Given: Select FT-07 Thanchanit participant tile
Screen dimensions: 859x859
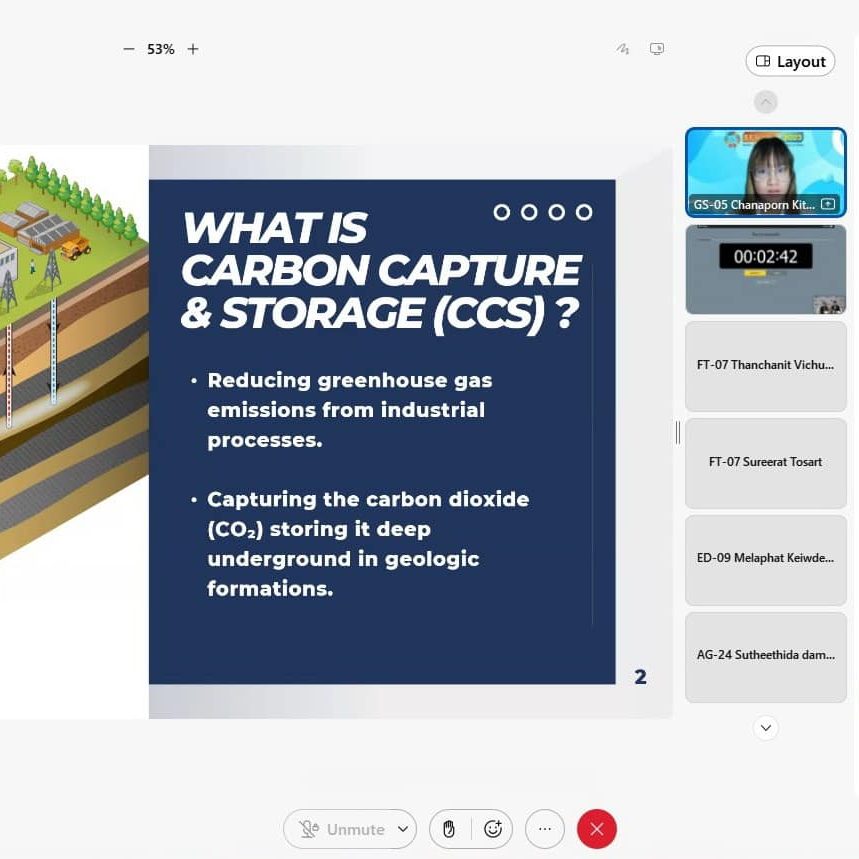Looking at the screenshot, I should 765,365.
